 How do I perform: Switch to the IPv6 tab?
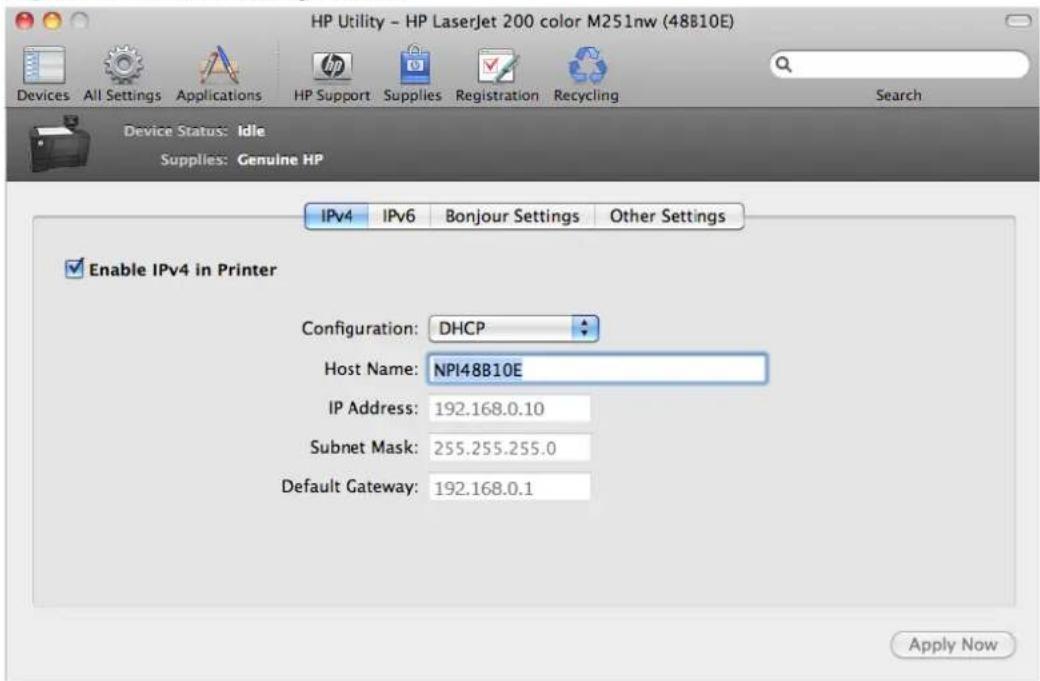pos(399,216)
